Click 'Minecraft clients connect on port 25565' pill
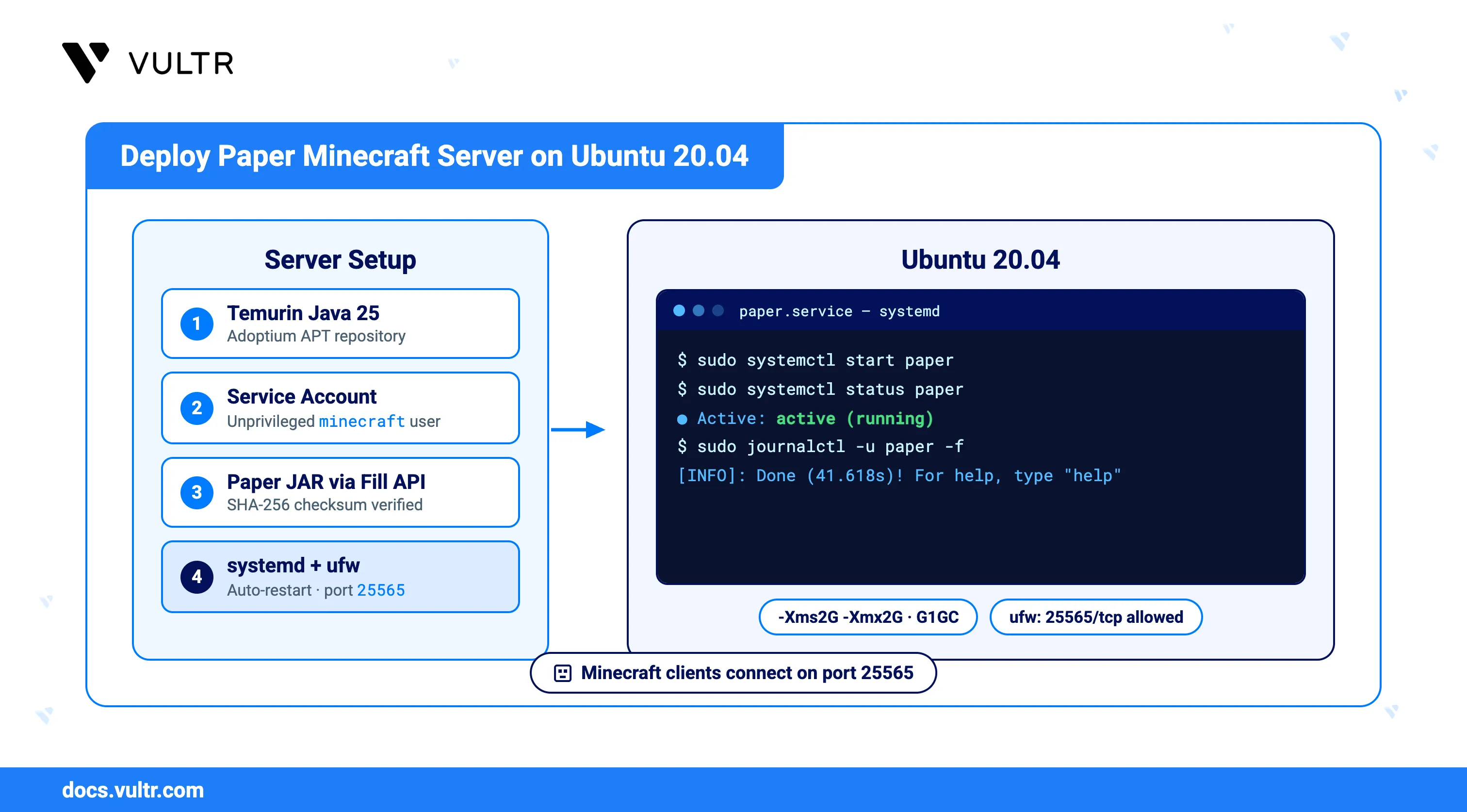1467x812 pixels. click(x=733, y=672)
